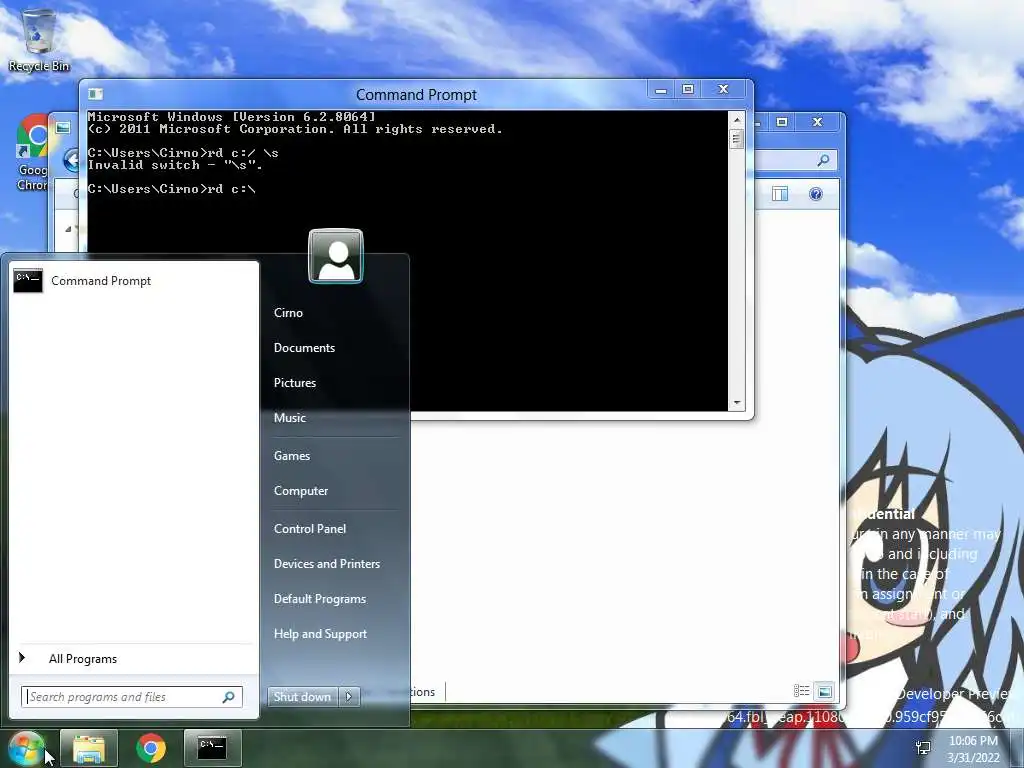Click the Command Prompt scrollbar thumb
Image resolution: width=1024 pixels, height=768 pixels.
click(737, 139)
